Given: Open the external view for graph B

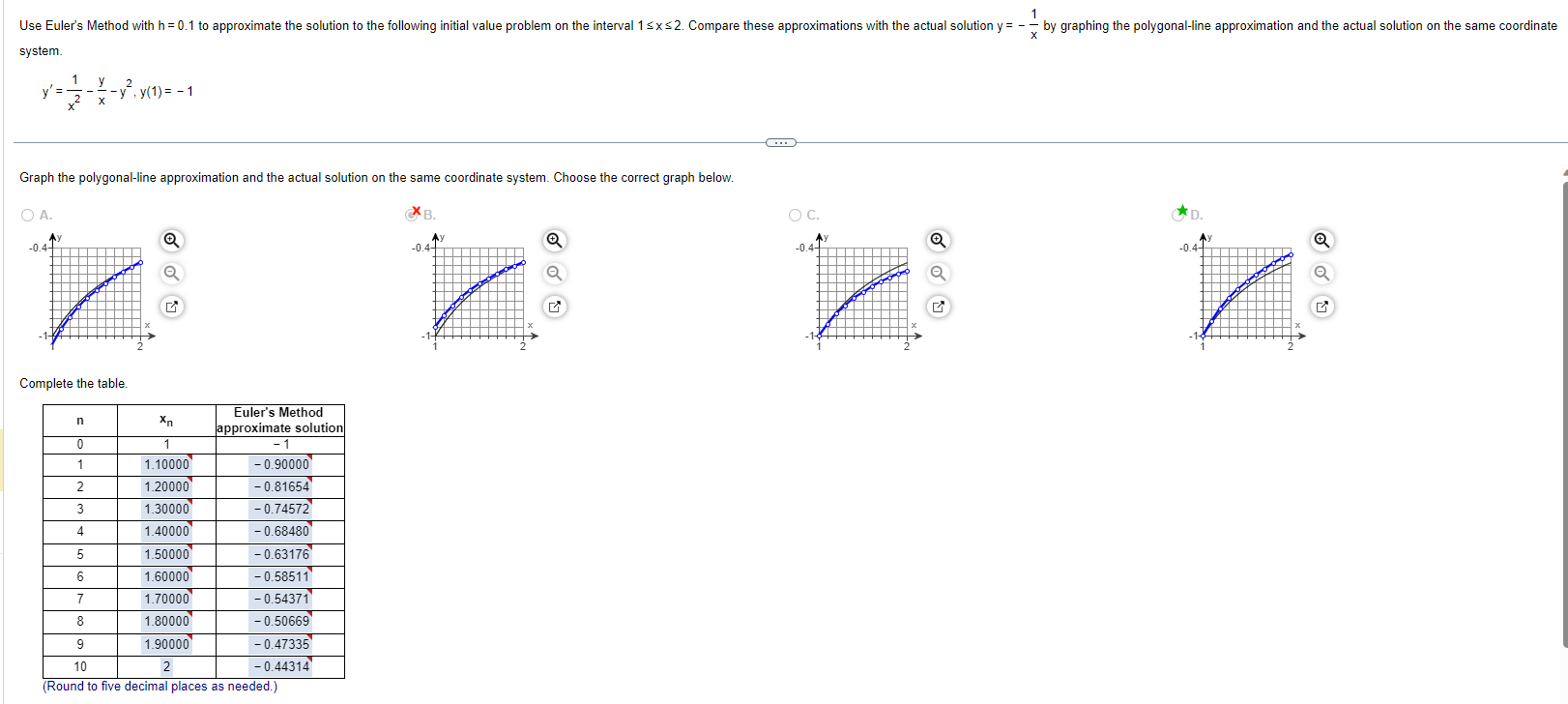Looking at the screenshot, I should click(x=553, y=307).
